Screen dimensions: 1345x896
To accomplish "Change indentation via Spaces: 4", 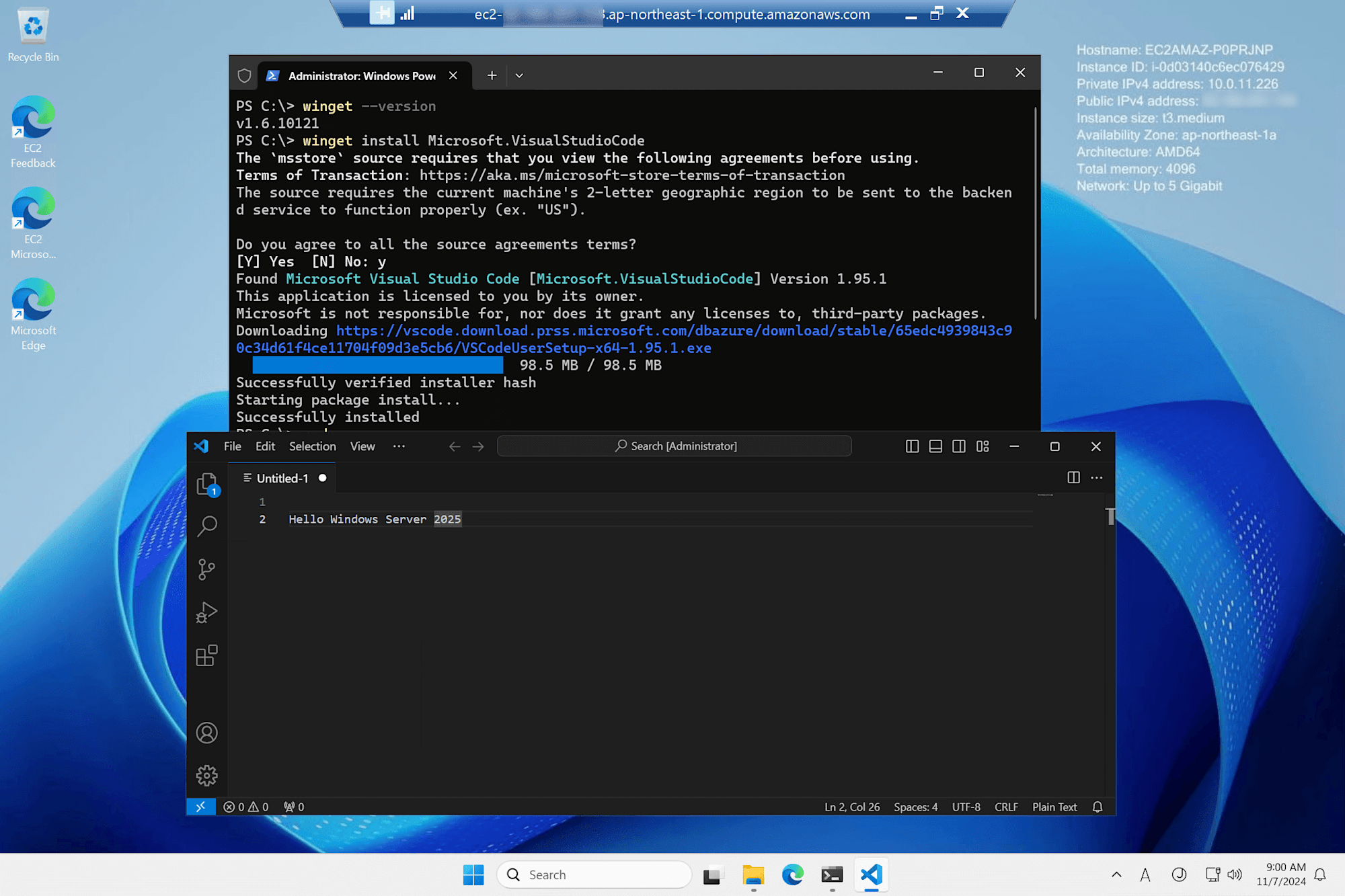I will (915, 807).
